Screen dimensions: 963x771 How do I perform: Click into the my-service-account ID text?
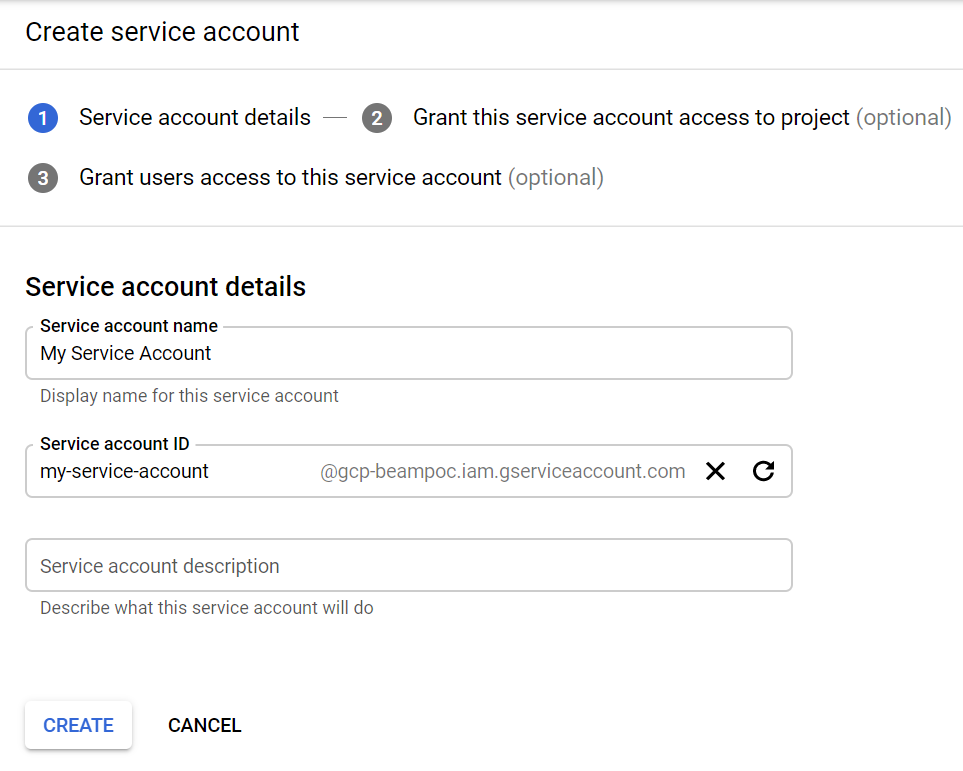coord(125,471)
